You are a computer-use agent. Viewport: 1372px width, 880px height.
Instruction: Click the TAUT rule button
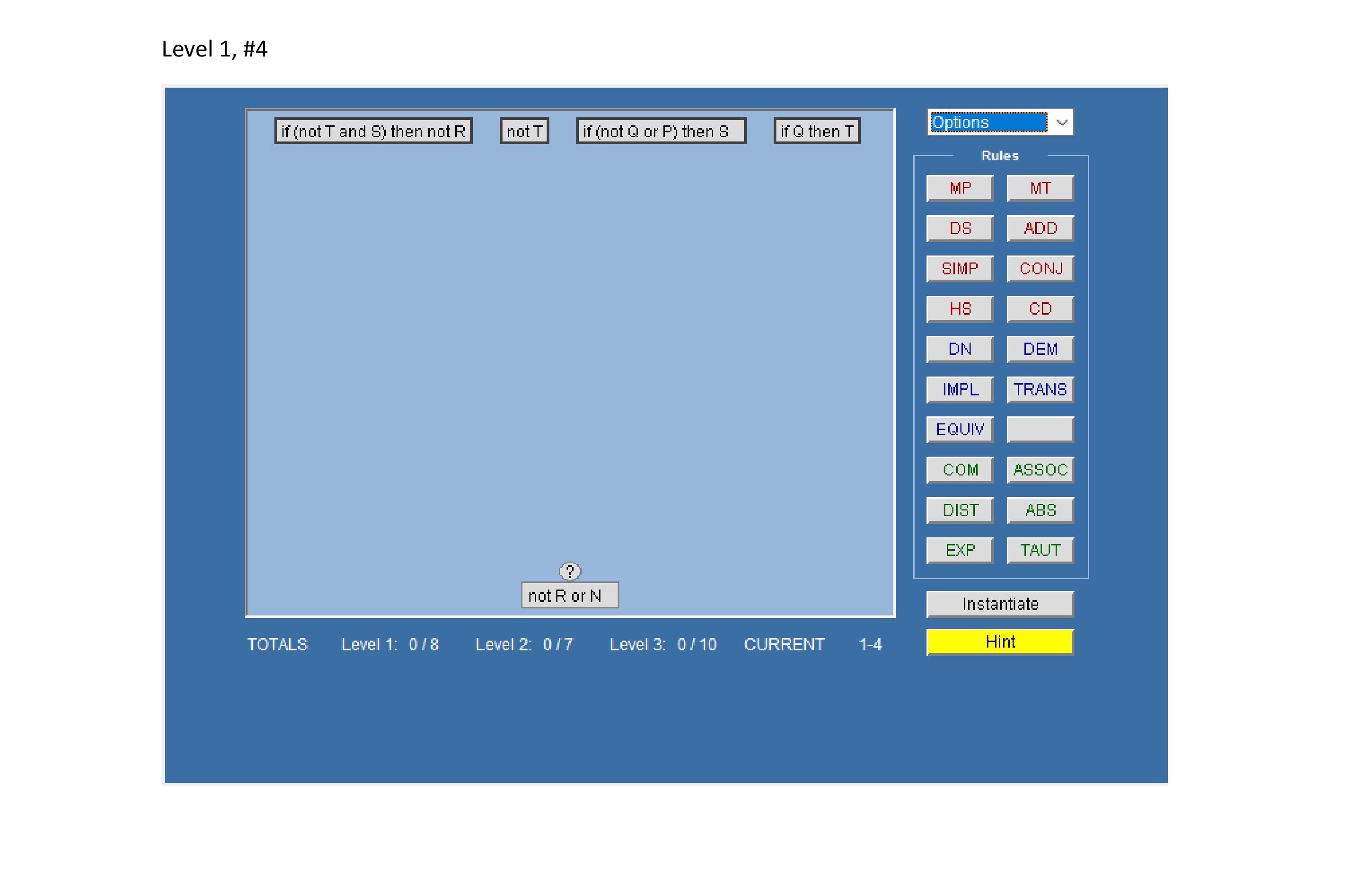point(1040,550)
